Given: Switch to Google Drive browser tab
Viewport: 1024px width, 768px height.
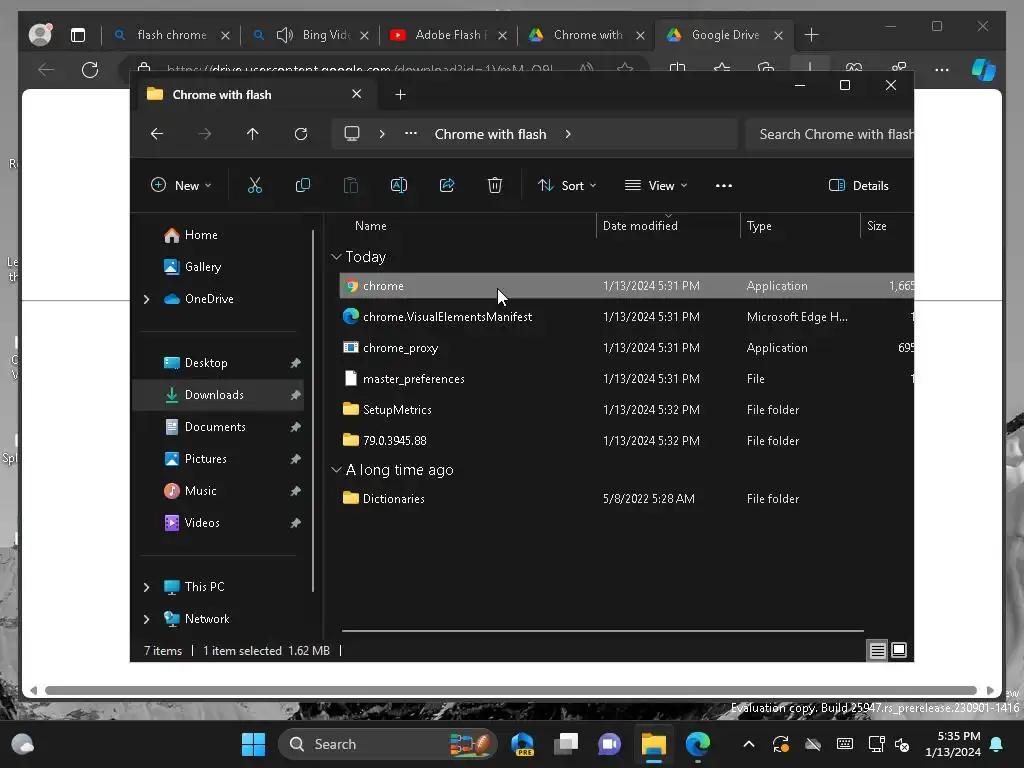Looking at the screenshot, I should [x=725, y=35].
